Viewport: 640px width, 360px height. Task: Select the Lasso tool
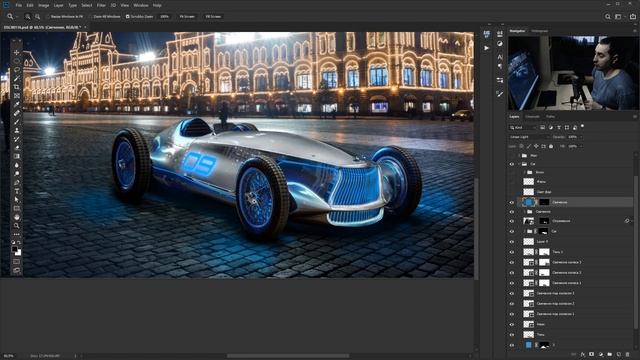[x=16, y=70]
